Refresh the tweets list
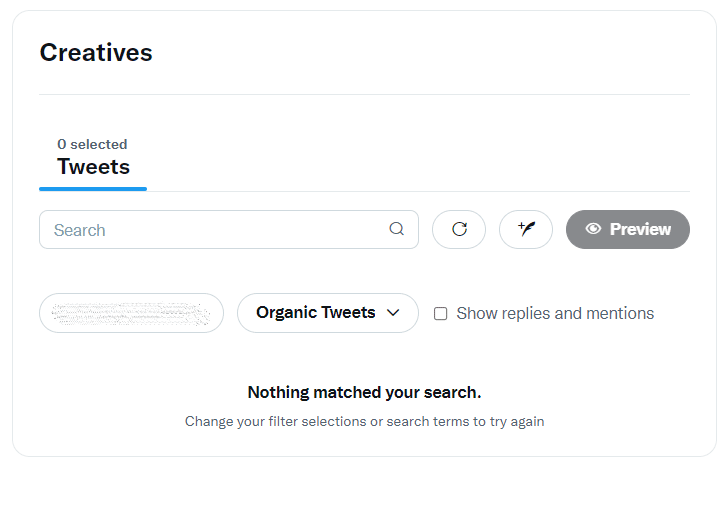 pyautogui.click(x=459, y=229)
